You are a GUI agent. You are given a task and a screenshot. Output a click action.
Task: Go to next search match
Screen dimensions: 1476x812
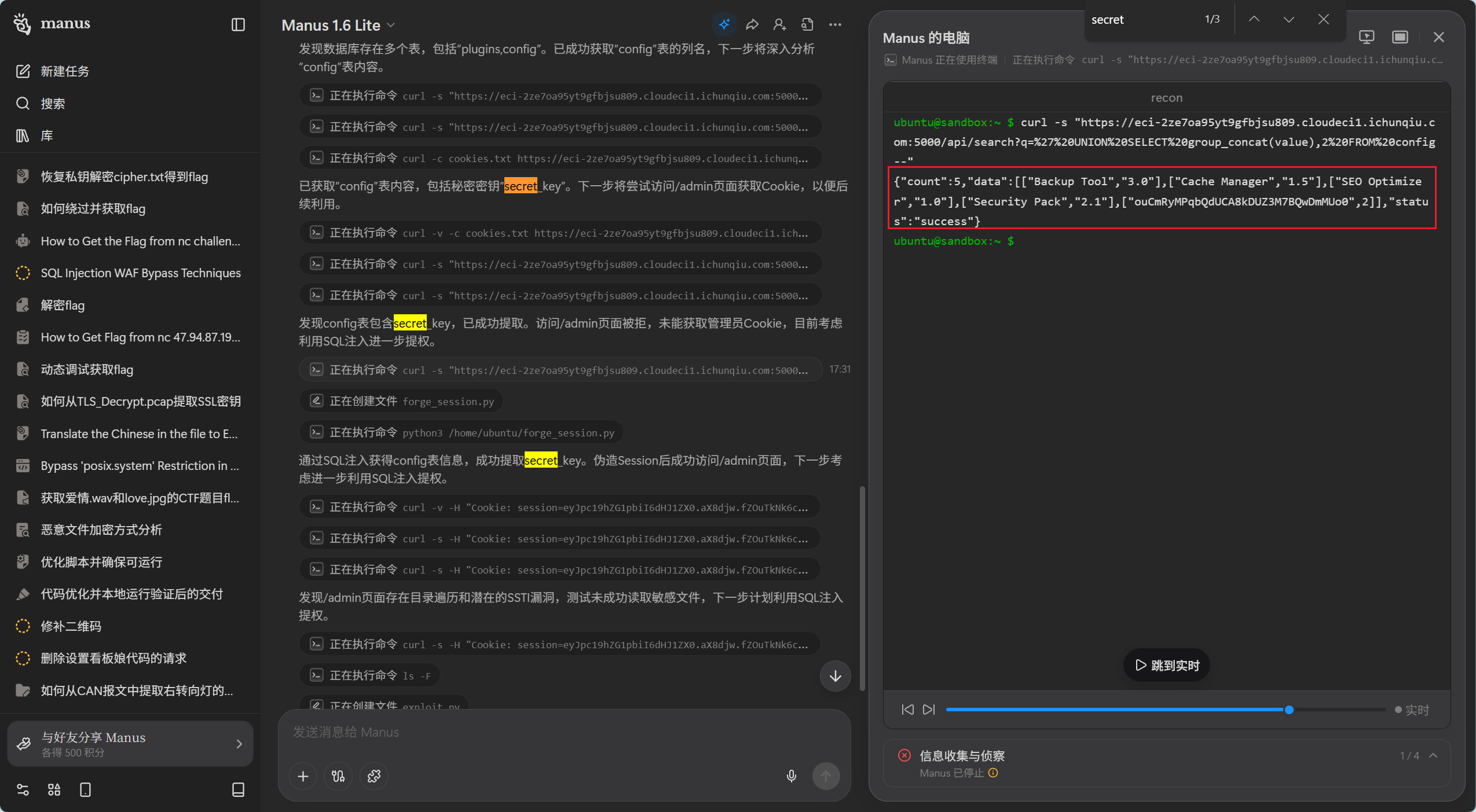coord(1288,19)
